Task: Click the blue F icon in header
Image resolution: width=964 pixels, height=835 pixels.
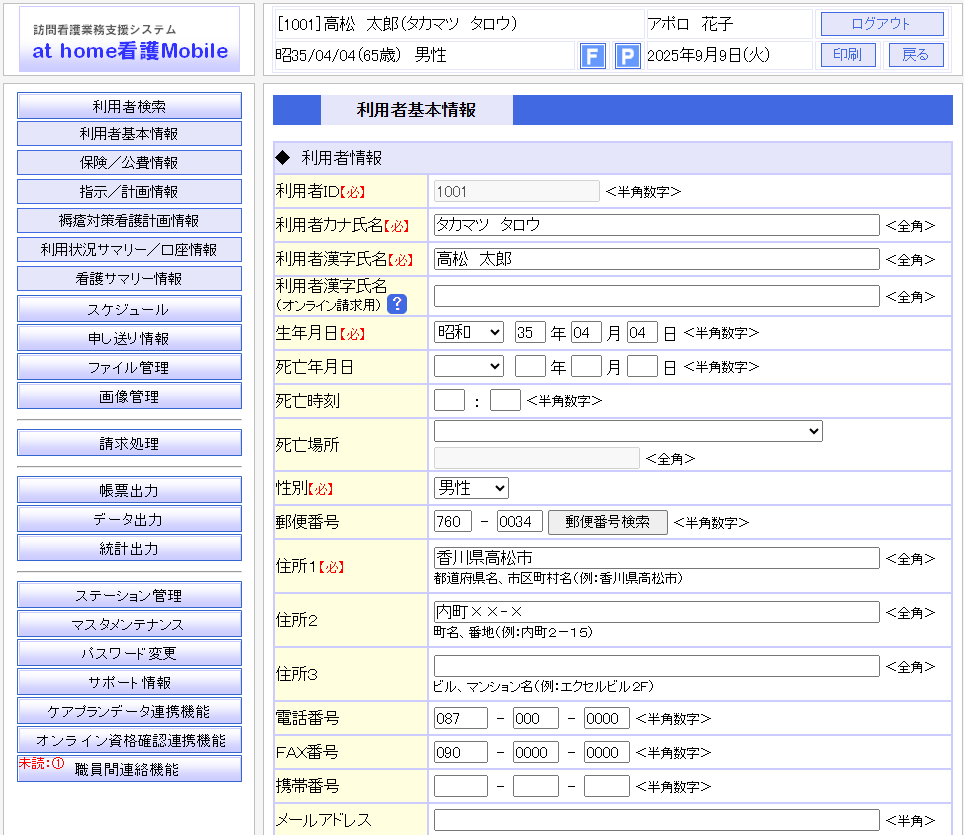Action: pyautogui.click(x=593, y=56)
